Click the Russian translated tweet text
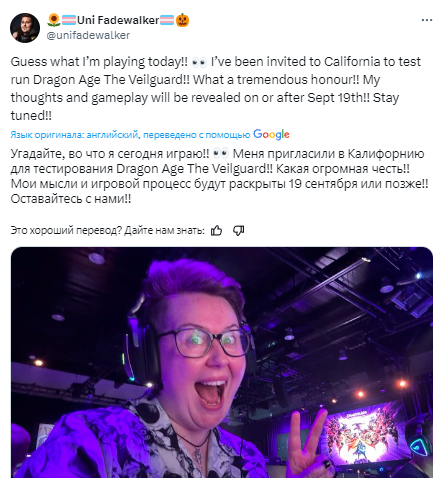 [219, 176]
